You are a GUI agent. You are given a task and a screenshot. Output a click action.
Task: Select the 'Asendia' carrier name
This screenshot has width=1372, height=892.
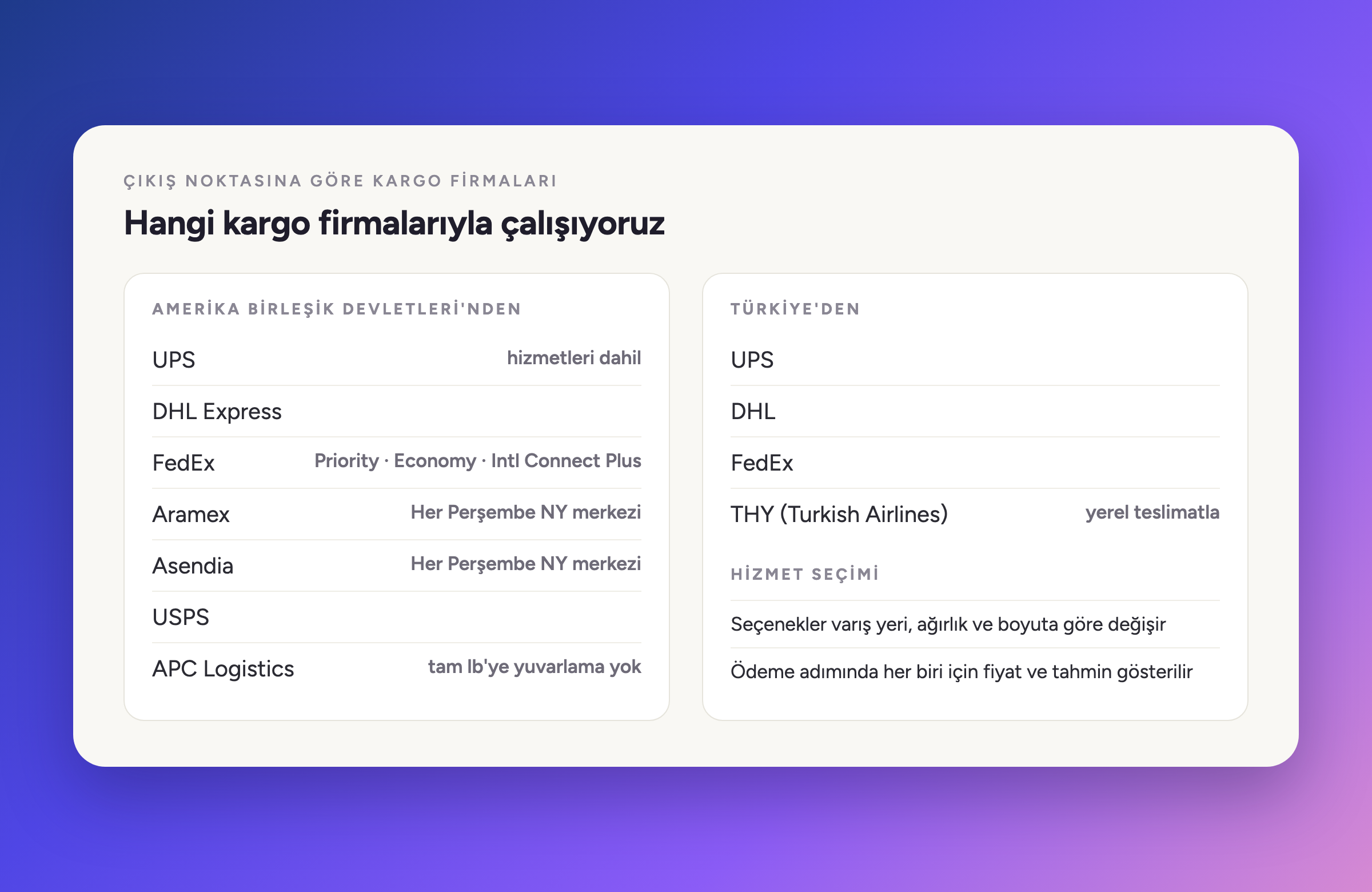pyautogui.click(x=193, y=566)
